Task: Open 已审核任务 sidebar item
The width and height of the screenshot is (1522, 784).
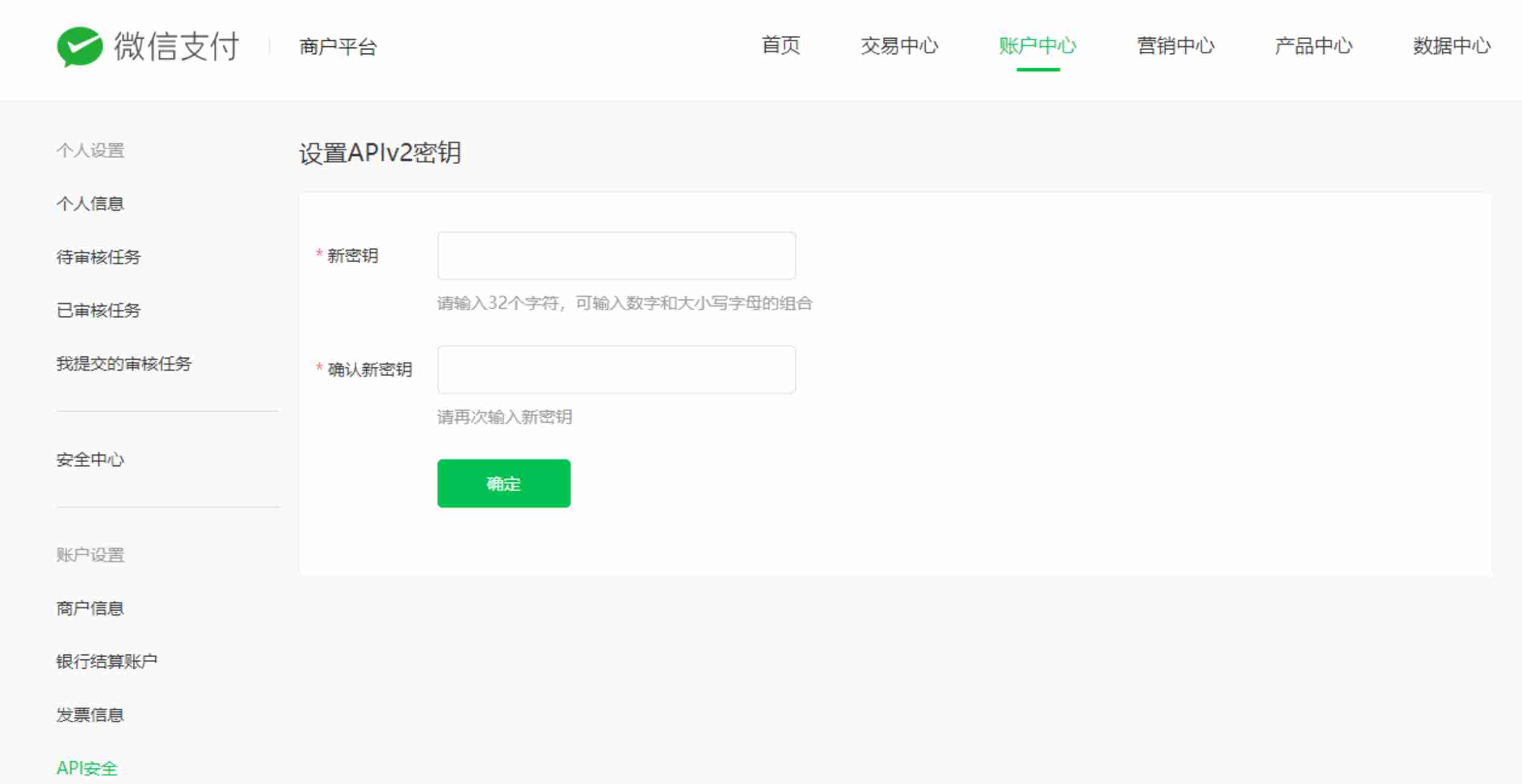Action: [x=98, y=310]
